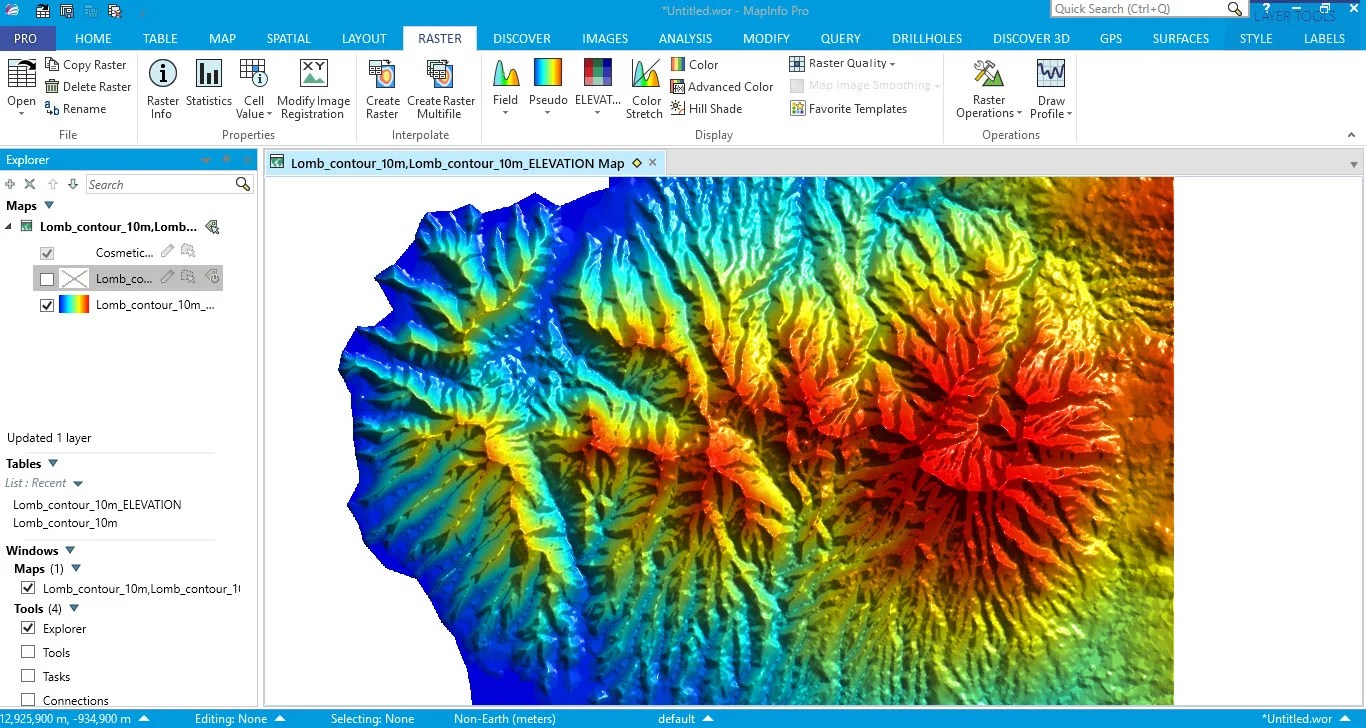
Task: Enable the Lomb_co layer visibility checkbox
Action: click(46, 278)
